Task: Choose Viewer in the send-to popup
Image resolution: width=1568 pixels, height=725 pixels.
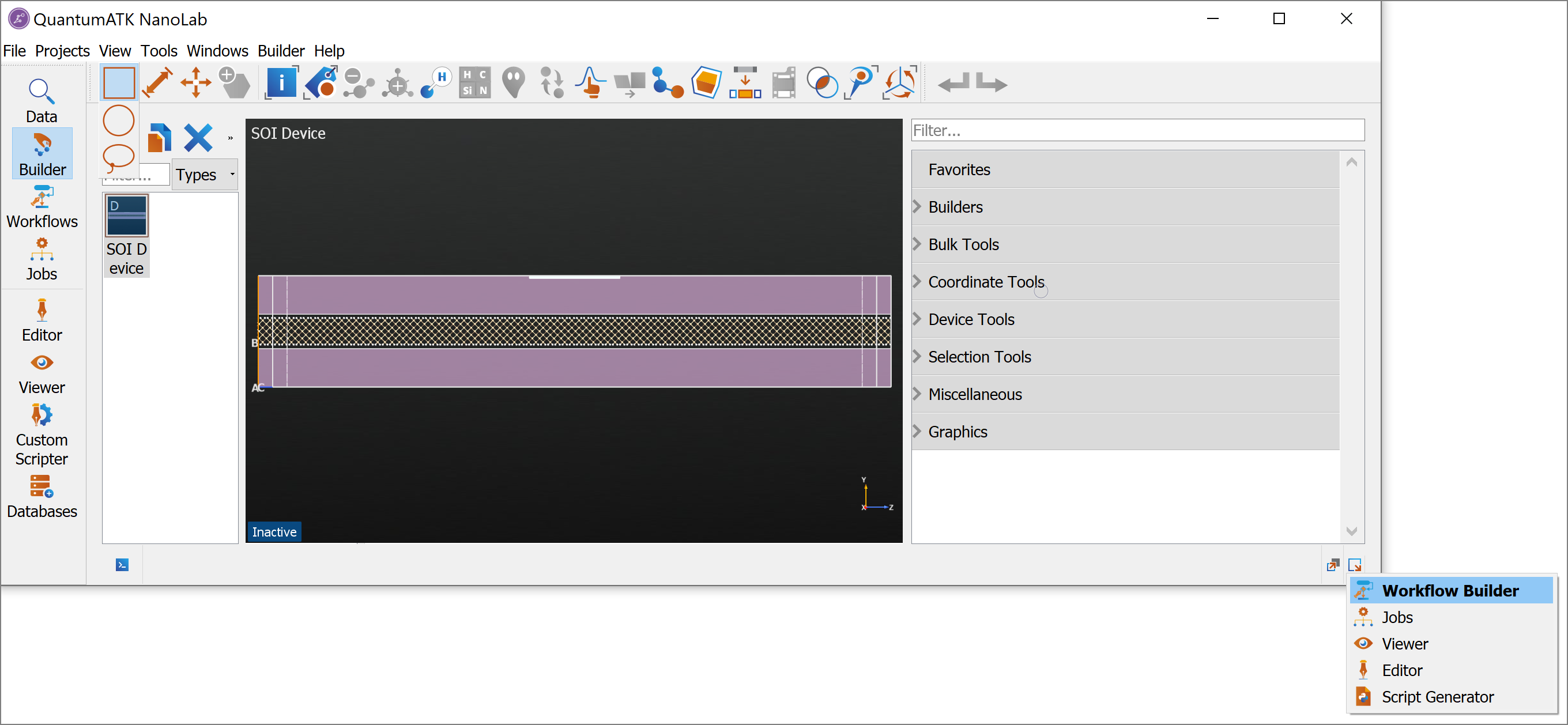Action: point(1451,643)
